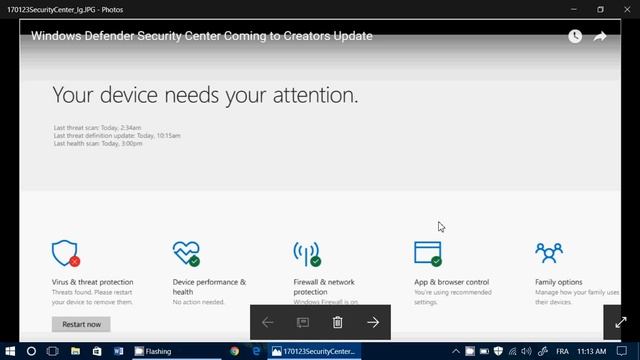Click FRA language indicator
This screenshot has height=360, width=640.
562,351
